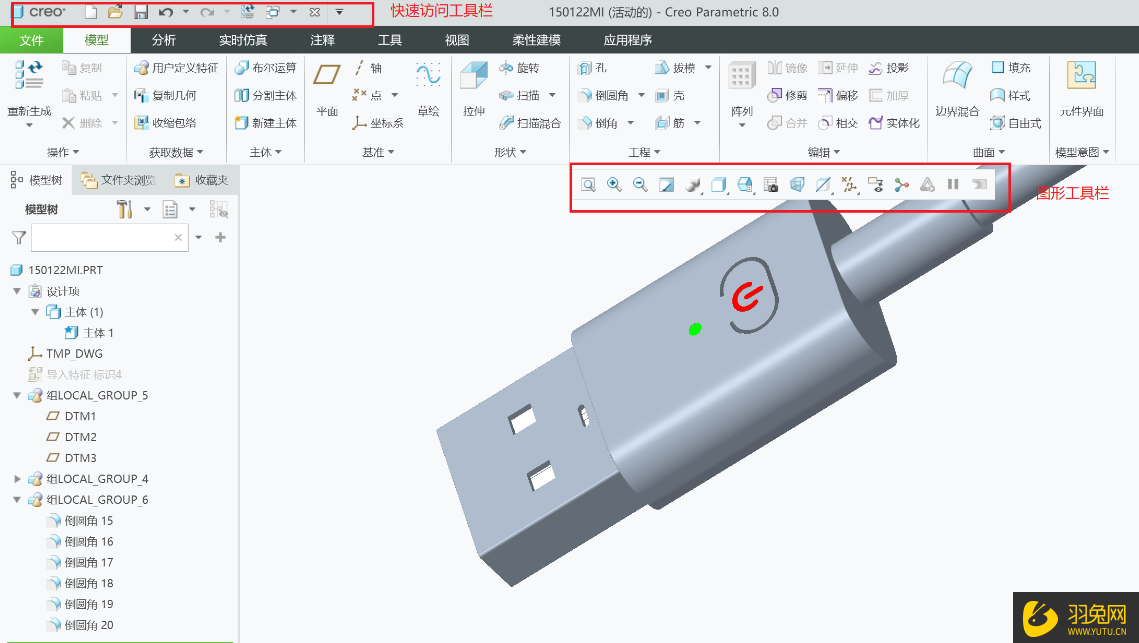
Task: Collapse the 组LOCAL_GROUP_5 tree node
Action: click(x=17, y=395)
